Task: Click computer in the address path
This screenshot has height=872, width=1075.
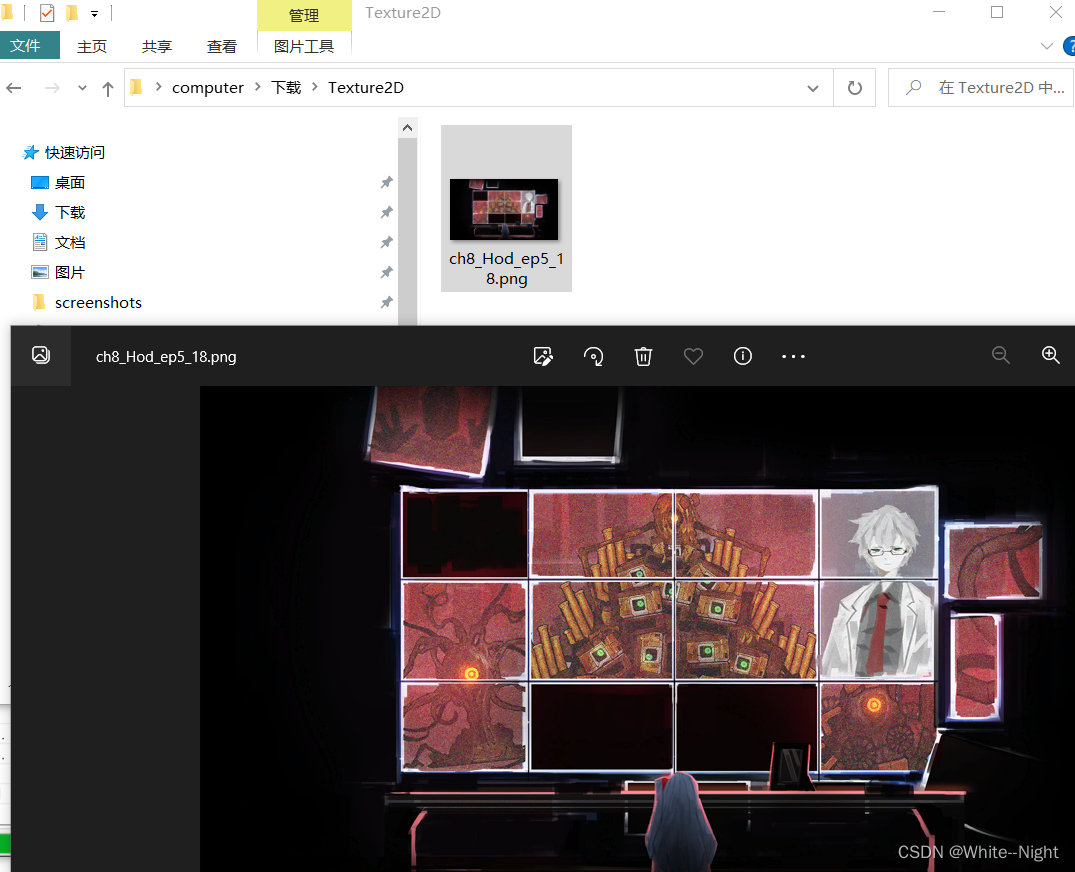Action: 208,88
